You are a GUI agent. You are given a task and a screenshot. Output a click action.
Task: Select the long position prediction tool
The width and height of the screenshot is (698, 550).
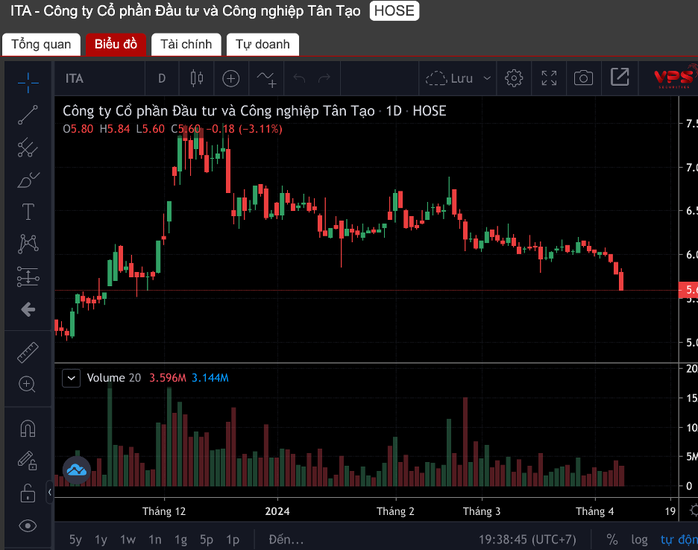coord(28,276)
